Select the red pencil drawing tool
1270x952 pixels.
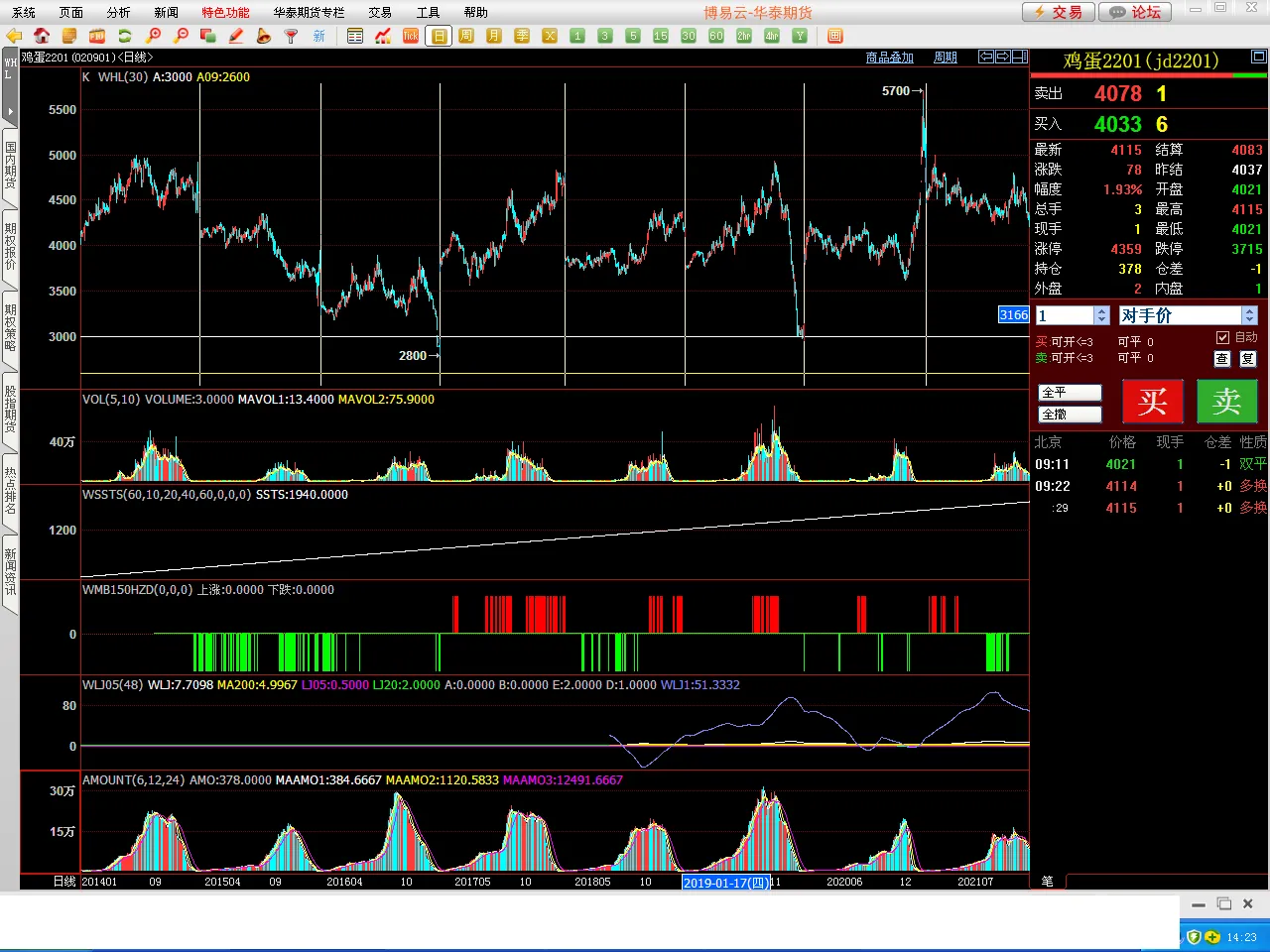pos(236,36)
